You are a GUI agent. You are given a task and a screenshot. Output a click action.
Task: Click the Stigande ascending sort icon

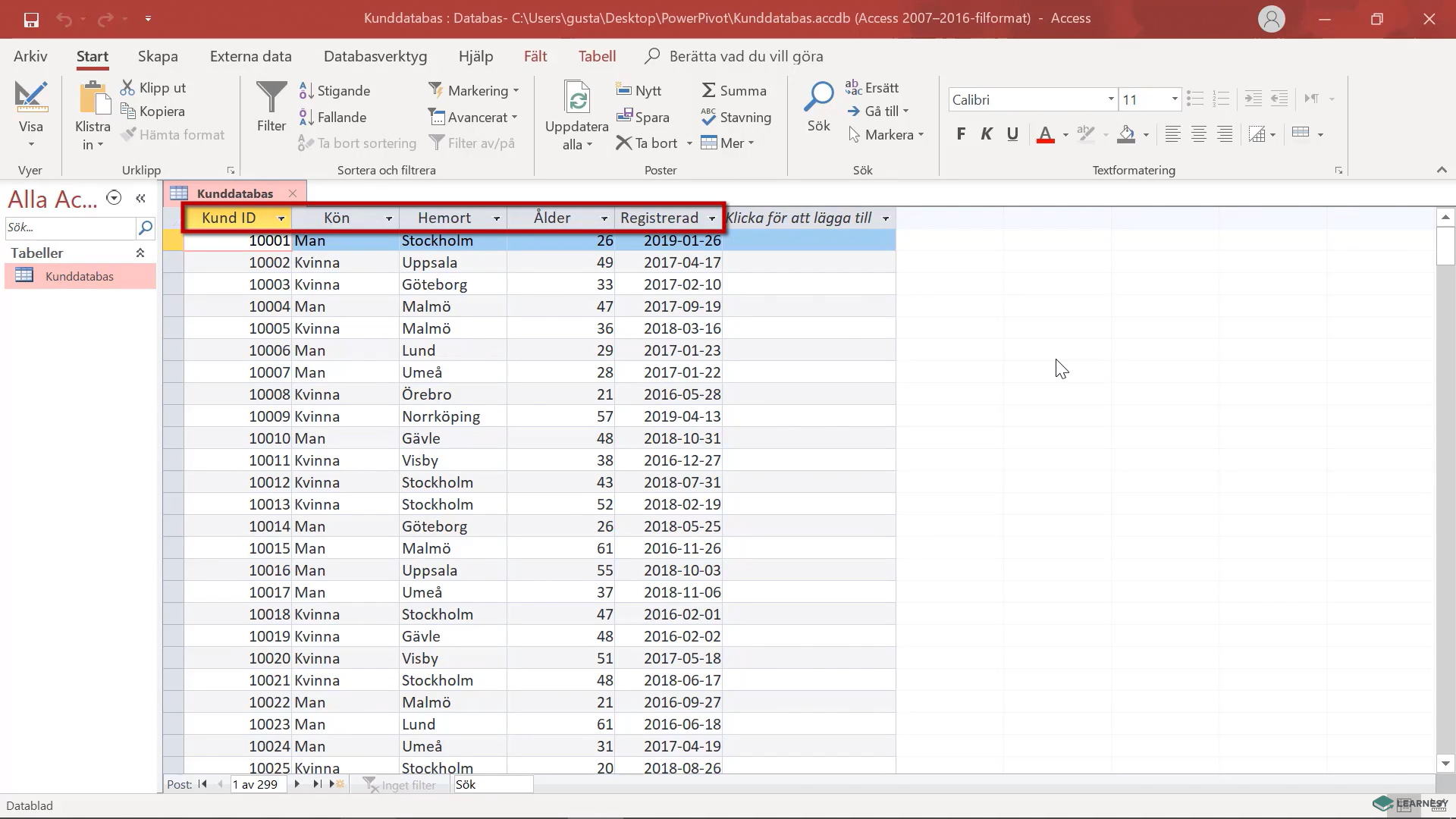[x=307, y=90]
